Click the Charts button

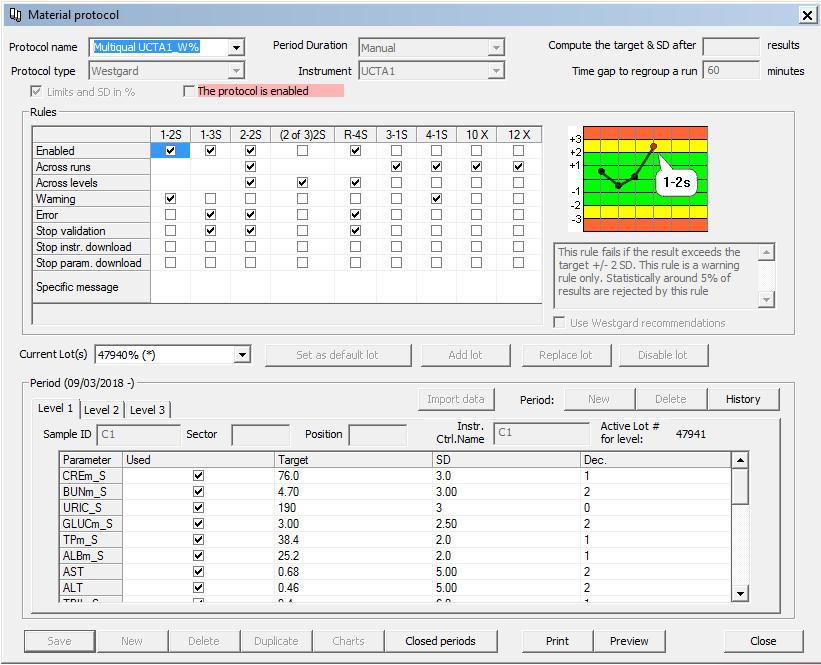pyautogui.click(x=348, y=641)
